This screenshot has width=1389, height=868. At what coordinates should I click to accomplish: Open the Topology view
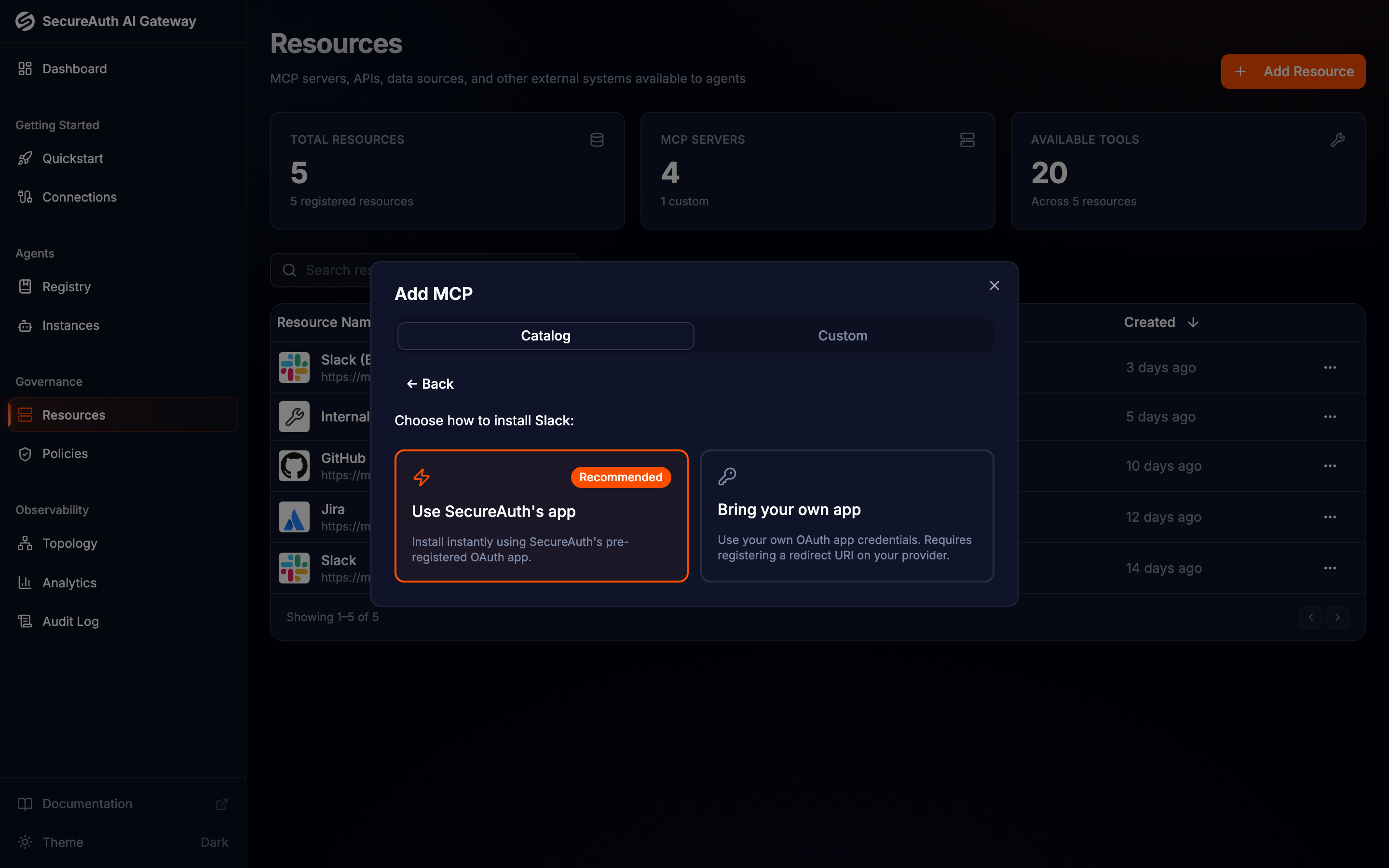coord(123,543)
